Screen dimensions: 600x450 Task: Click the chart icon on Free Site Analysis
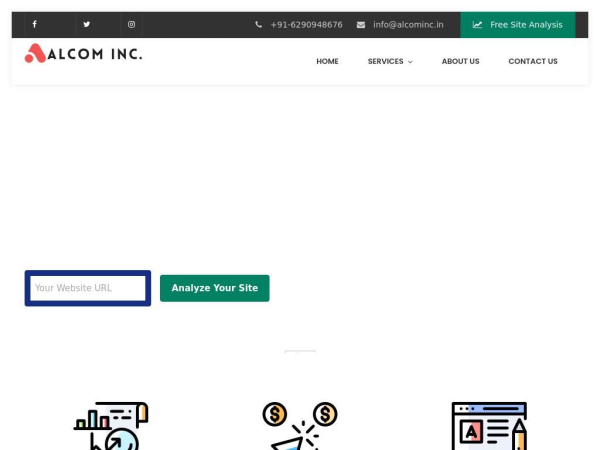tap(477, 25)
